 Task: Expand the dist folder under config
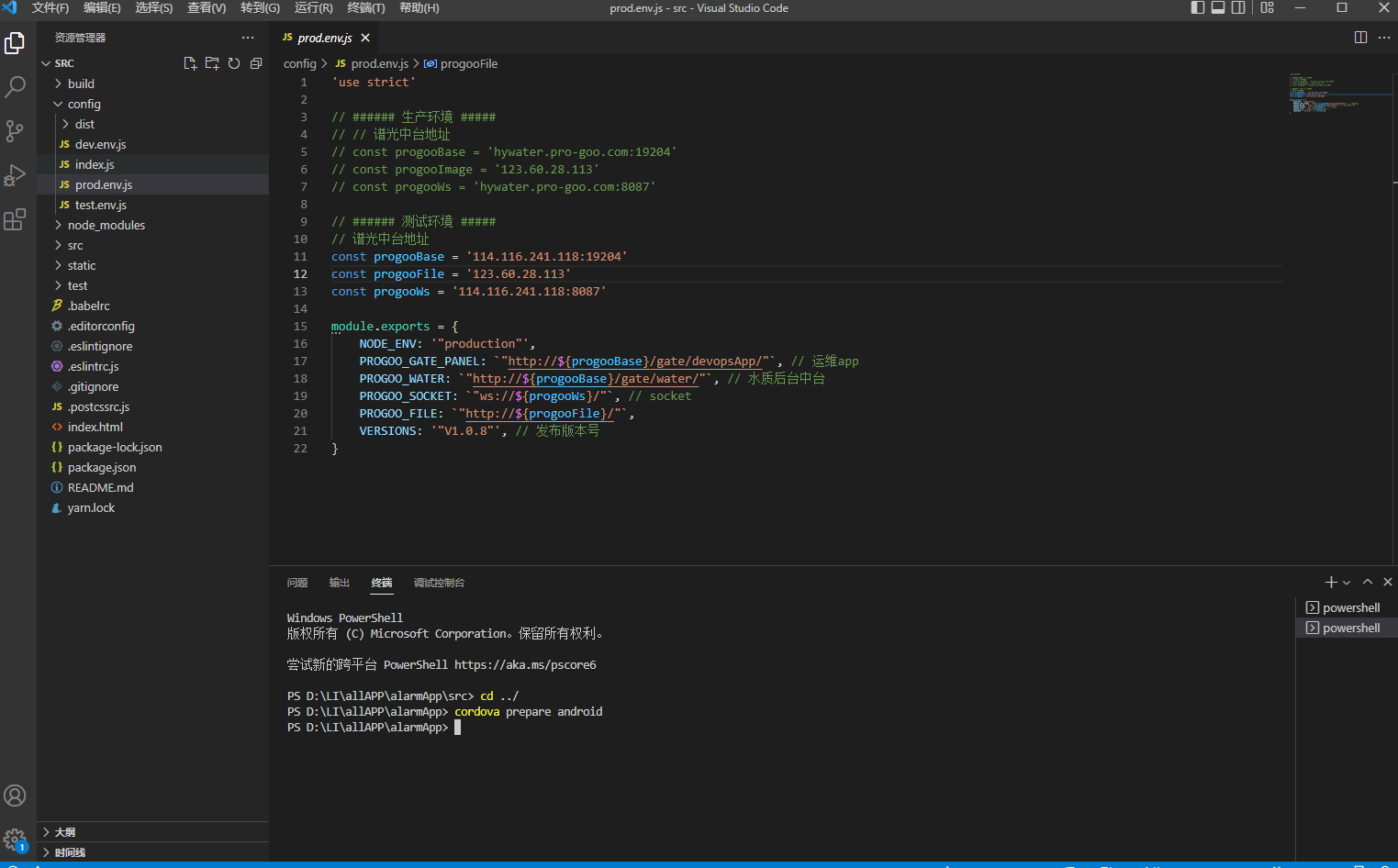84,124
